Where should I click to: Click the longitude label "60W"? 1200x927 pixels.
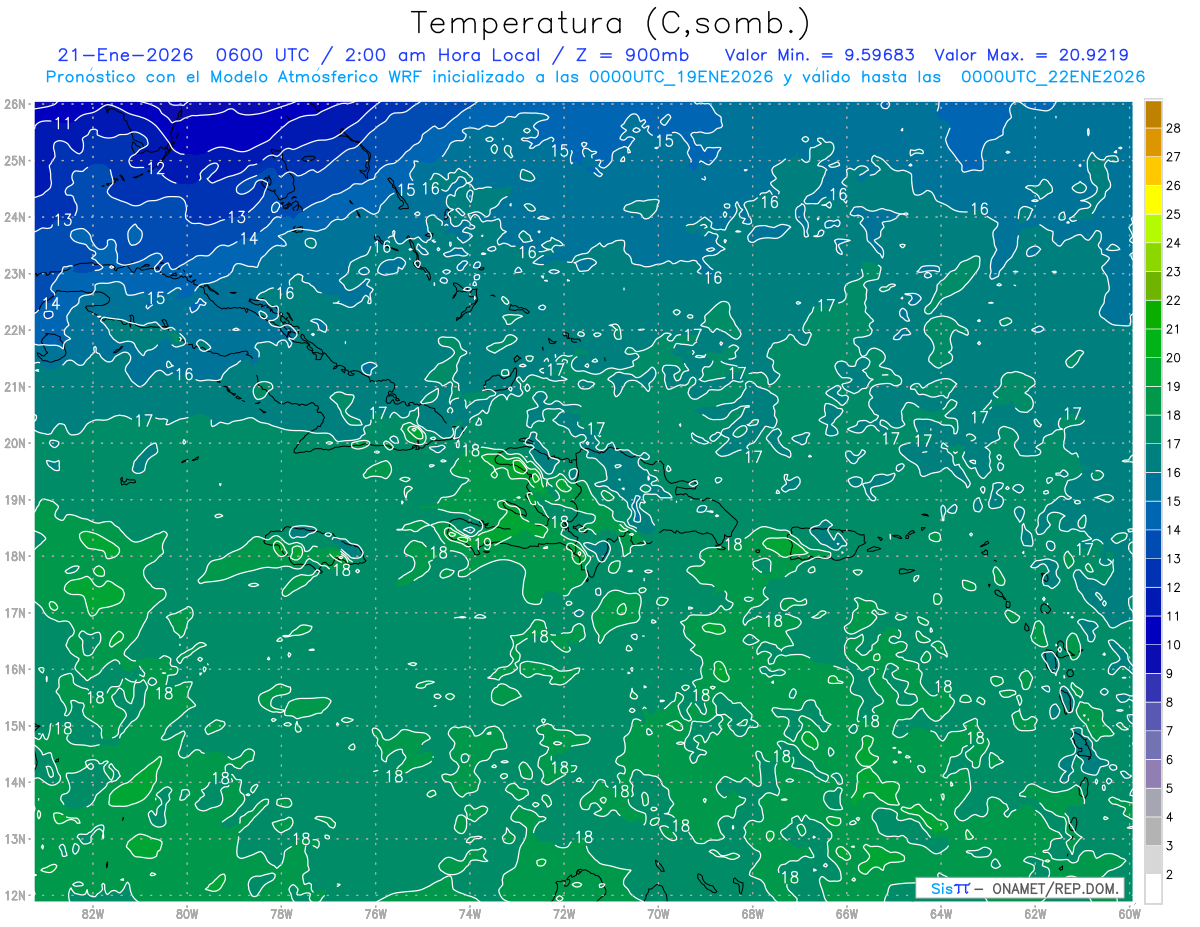[1129, 913]
